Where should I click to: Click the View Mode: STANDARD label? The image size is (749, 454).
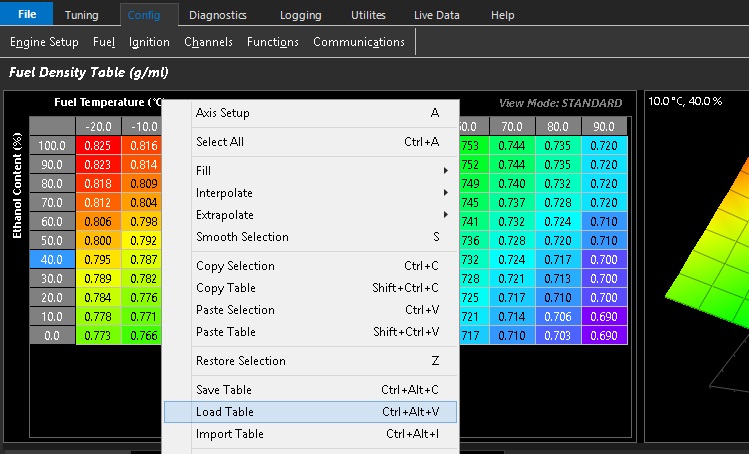(x=560, y=103)
